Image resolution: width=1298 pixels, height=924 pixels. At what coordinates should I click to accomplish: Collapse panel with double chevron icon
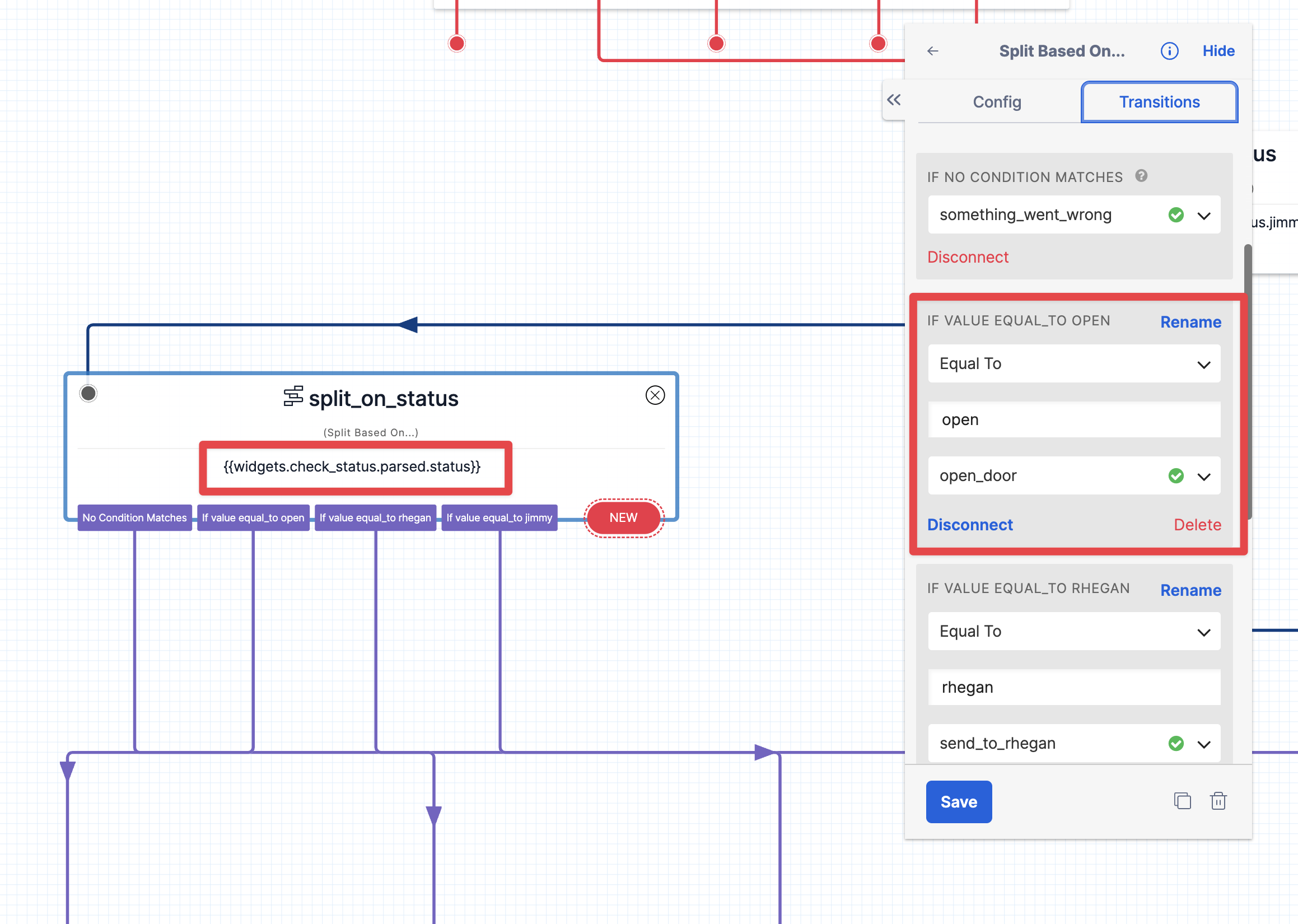pos(894,100)
